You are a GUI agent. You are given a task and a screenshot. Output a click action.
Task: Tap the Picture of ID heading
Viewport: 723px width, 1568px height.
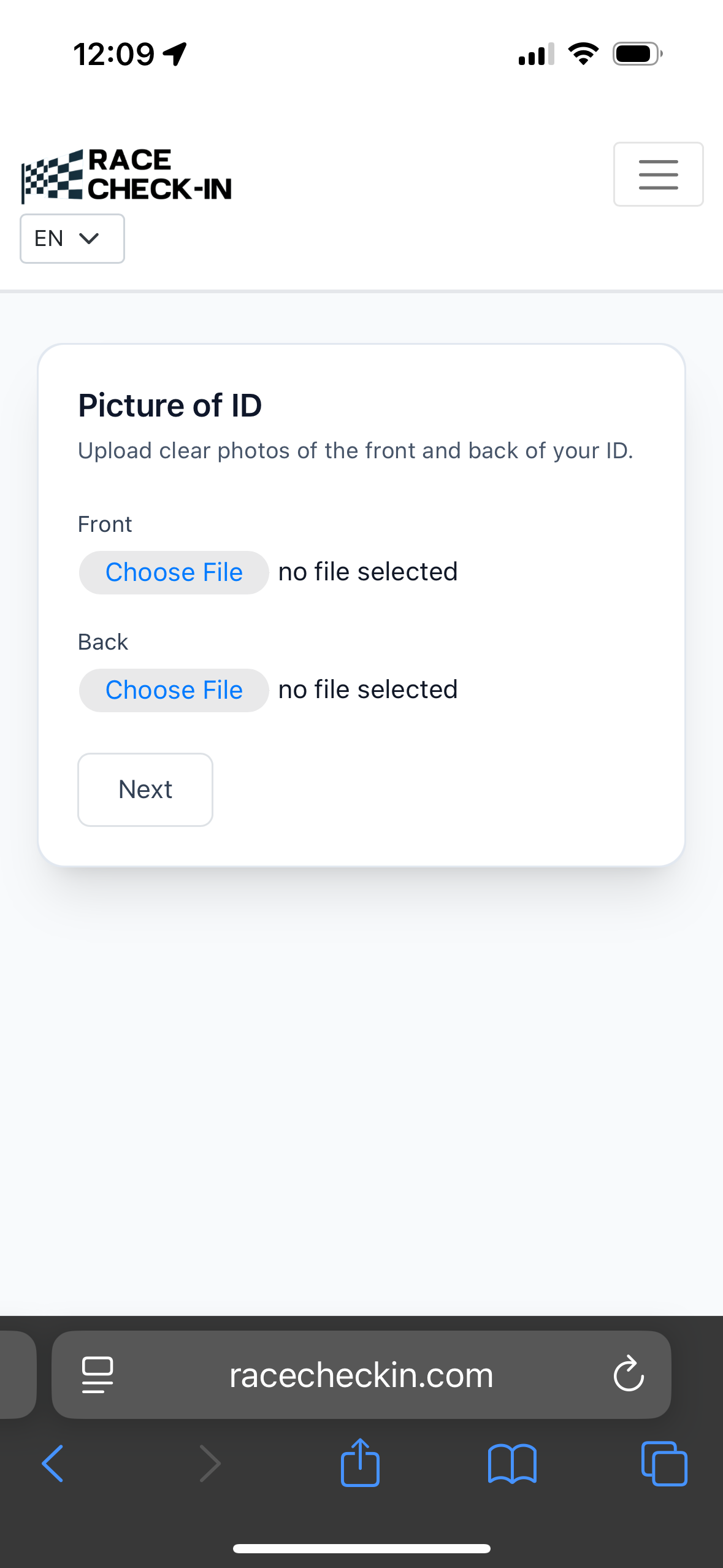[x=170, y=405]
